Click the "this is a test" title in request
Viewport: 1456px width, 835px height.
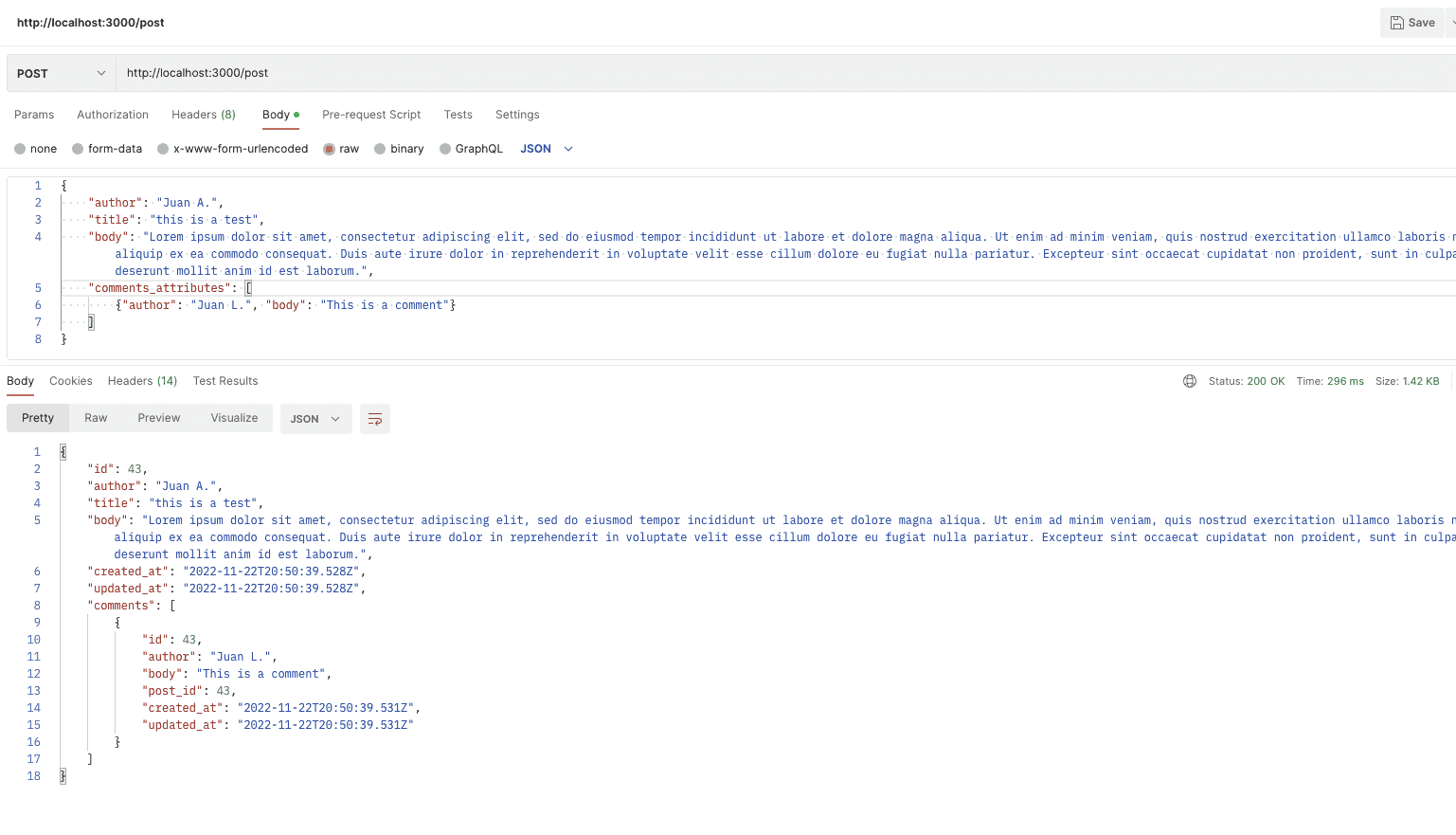205,220
